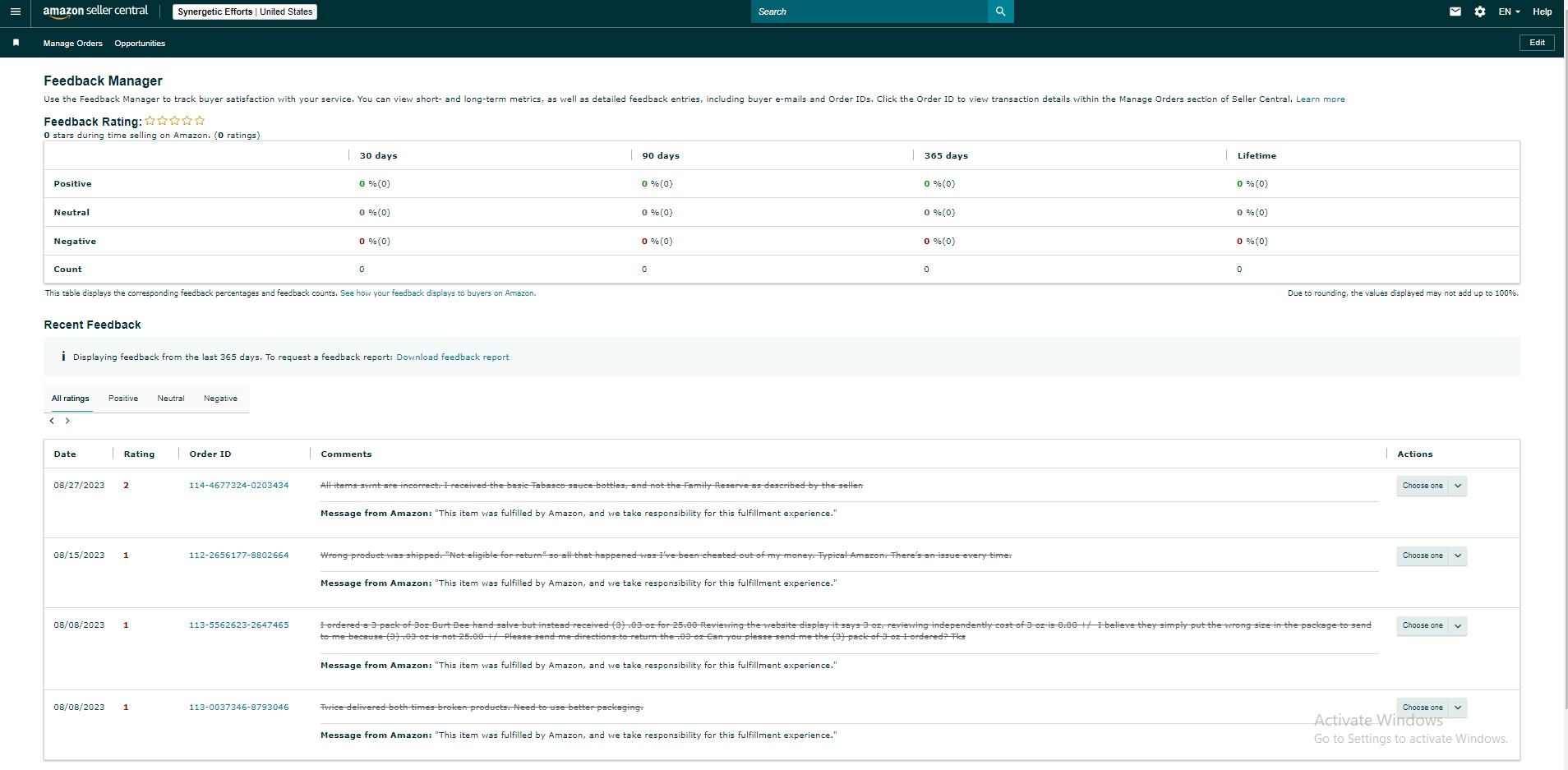Open order 112-2656177-8802664
The image size is (1568, 770).
[x=238, y=556]
